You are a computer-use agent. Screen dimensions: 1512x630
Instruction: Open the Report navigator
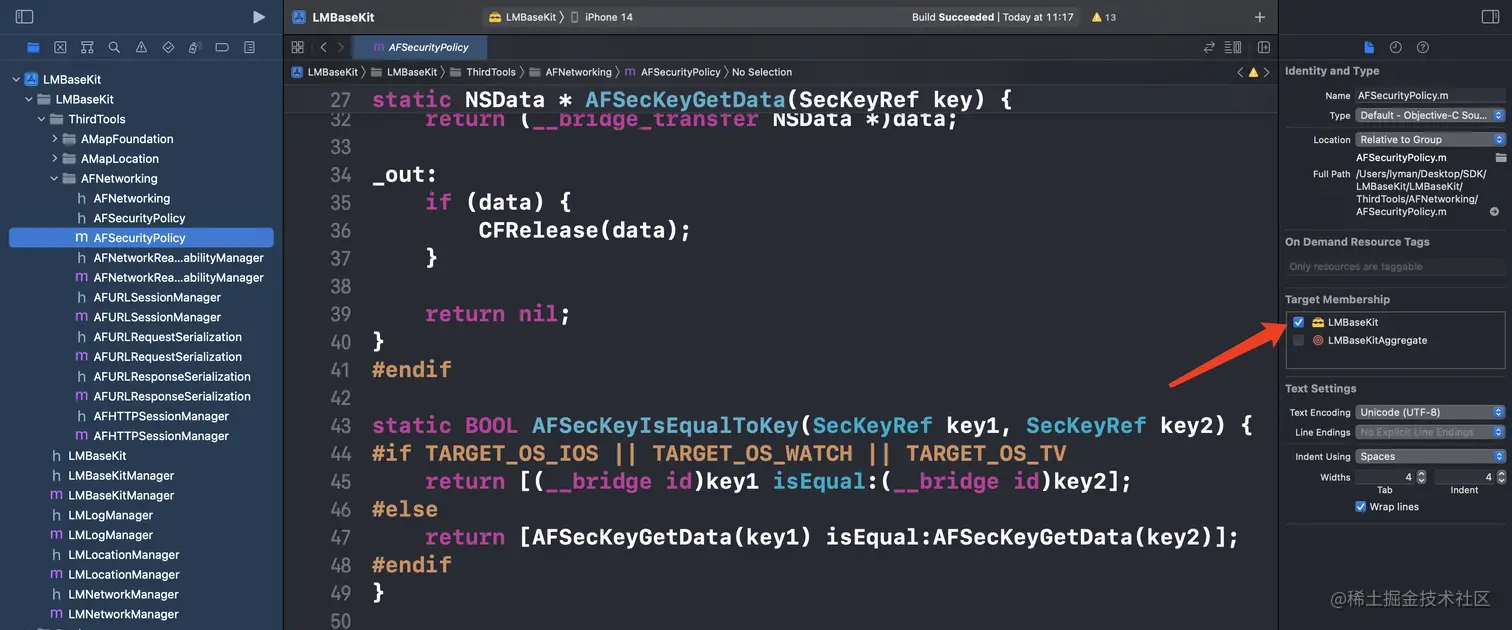[249, 47]
